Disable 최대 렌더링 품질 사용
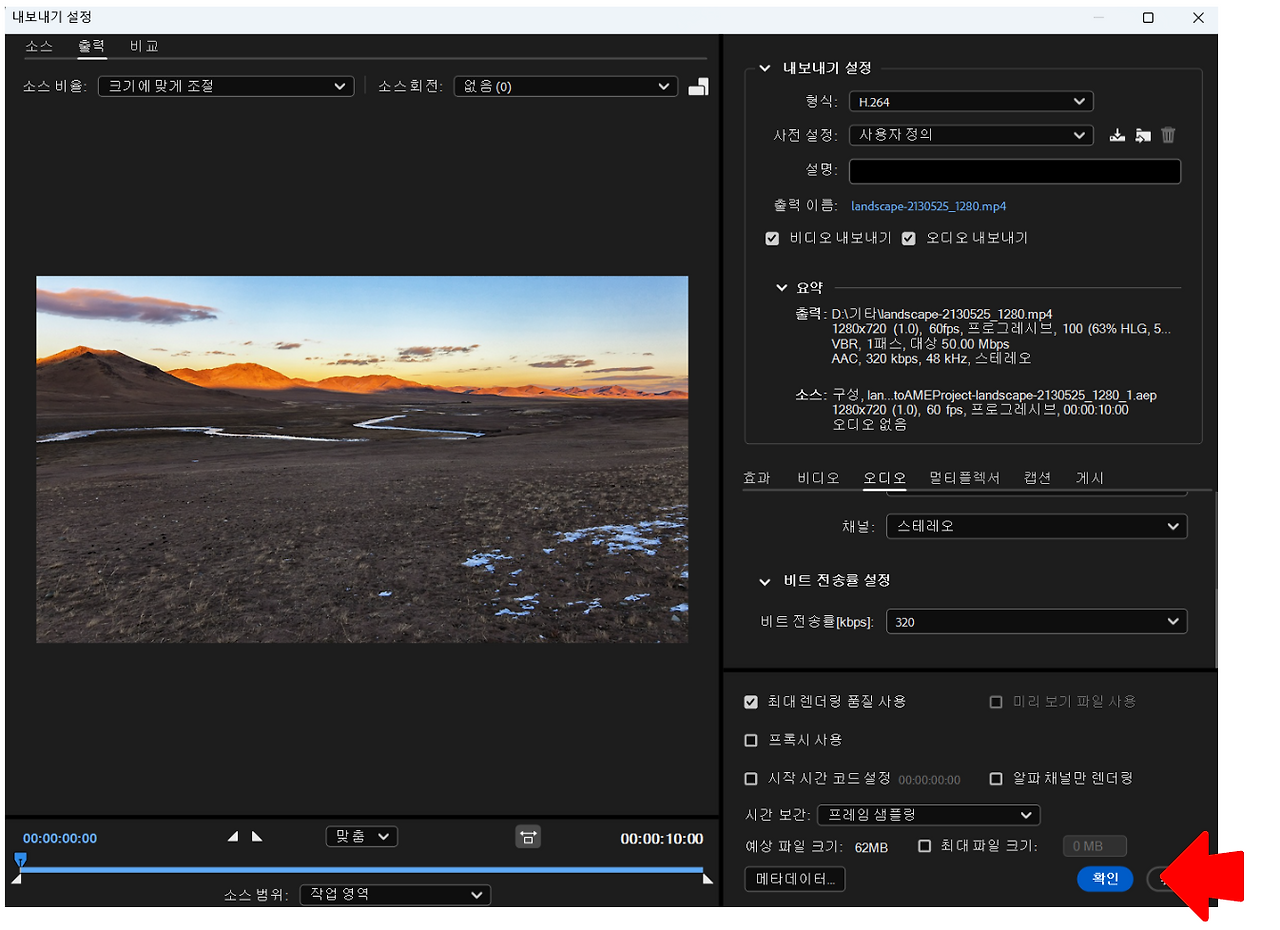 tap(751, 702)
